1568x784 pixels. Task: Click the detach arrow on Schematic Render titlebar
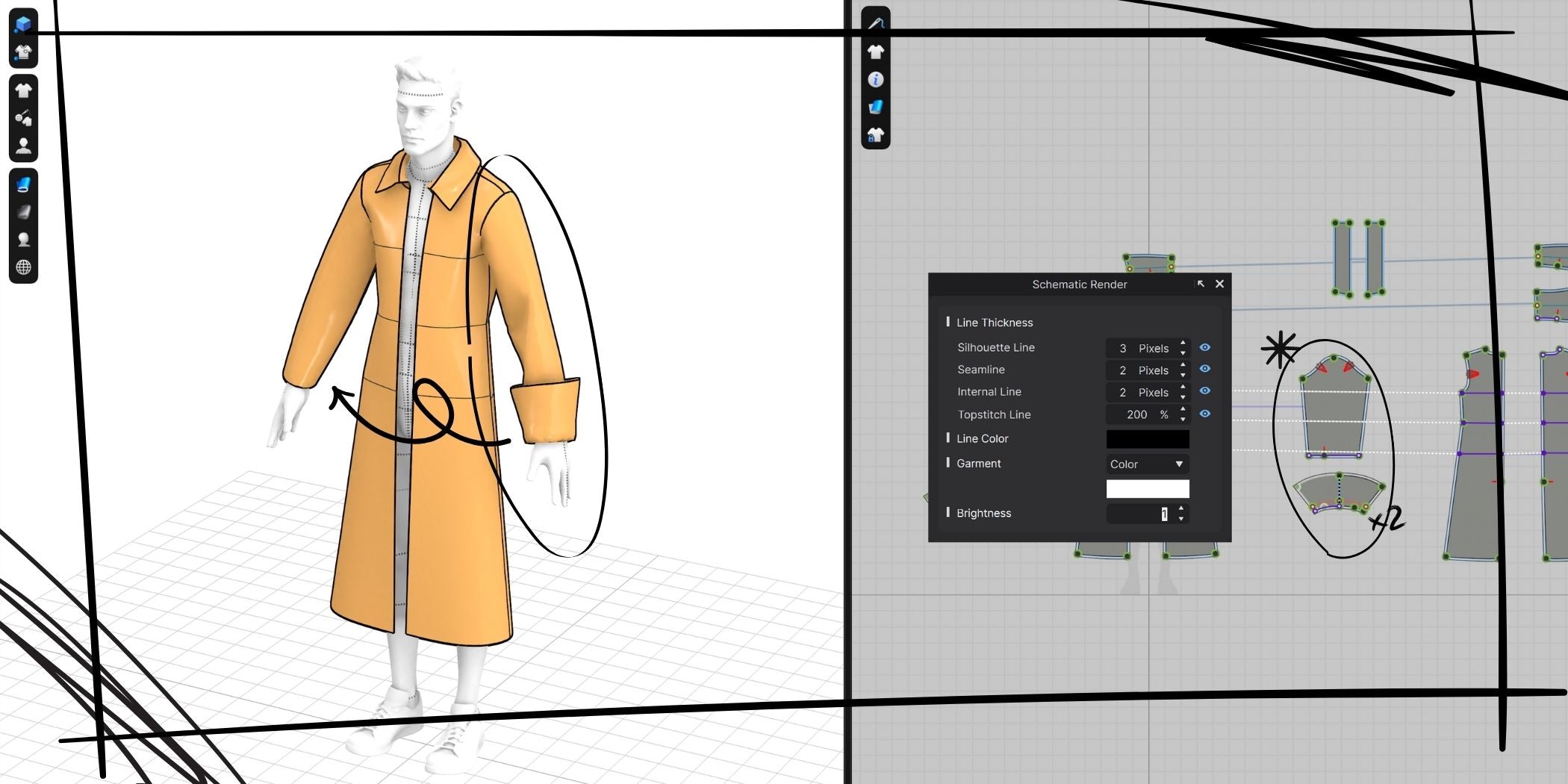(1202, 284)
